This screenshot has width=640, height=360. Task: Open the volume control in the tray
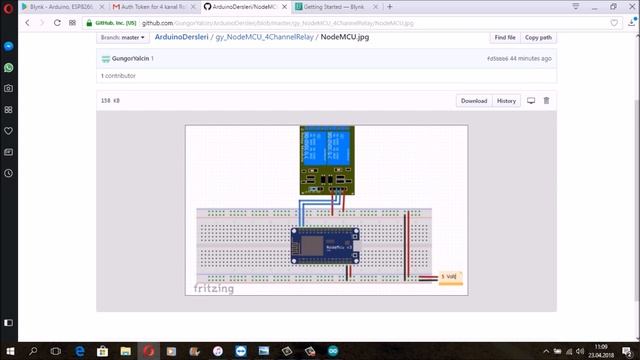pyautogui.click(x=580, y=351)
